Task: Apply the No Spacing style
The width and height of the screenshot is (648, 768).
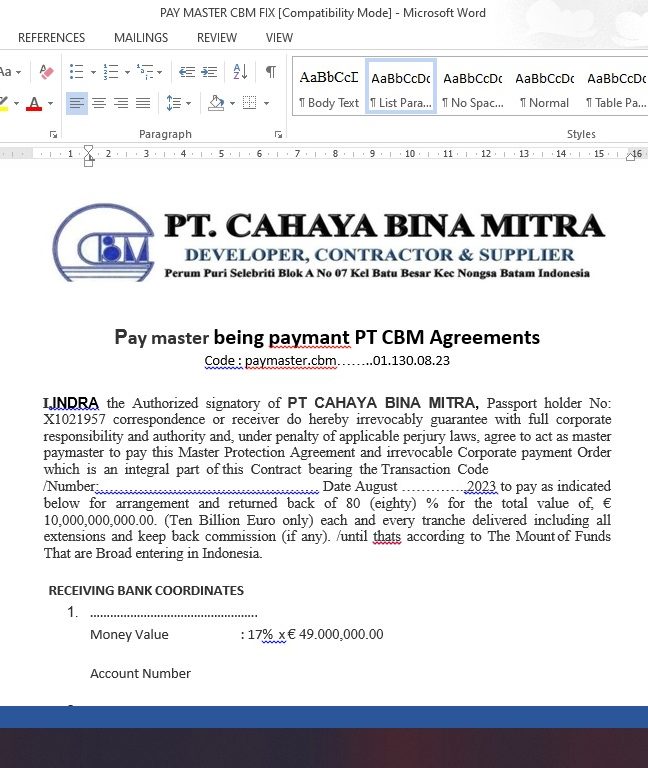Action: (x=473, y=86)
